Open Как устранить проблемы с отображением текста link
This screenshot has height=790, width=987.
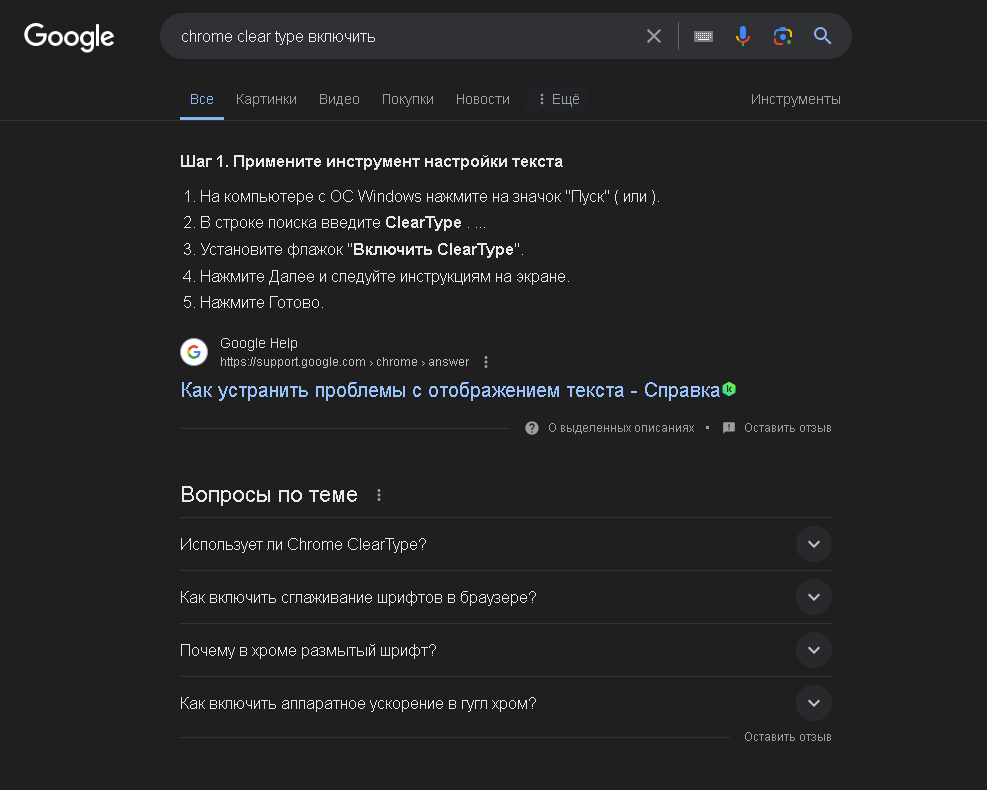(x=450, y=390)
